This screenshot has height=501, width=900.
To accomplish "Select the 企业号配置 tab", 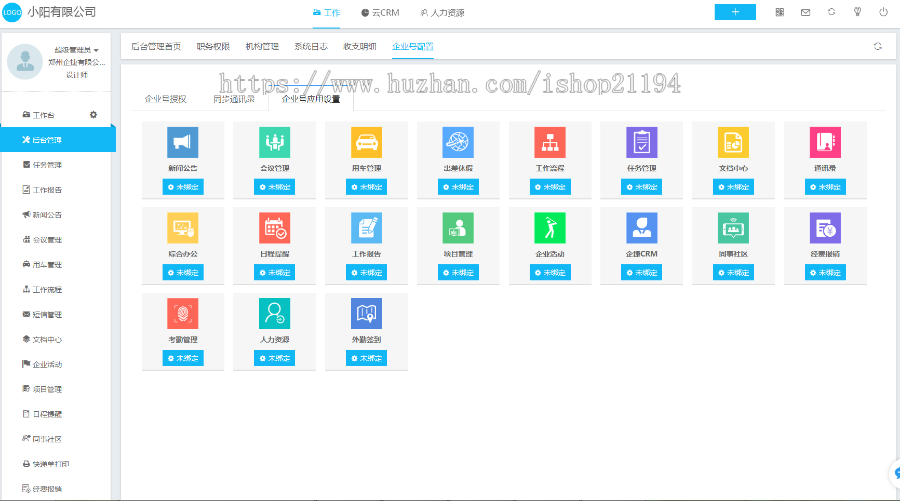I will click(413, 46).
